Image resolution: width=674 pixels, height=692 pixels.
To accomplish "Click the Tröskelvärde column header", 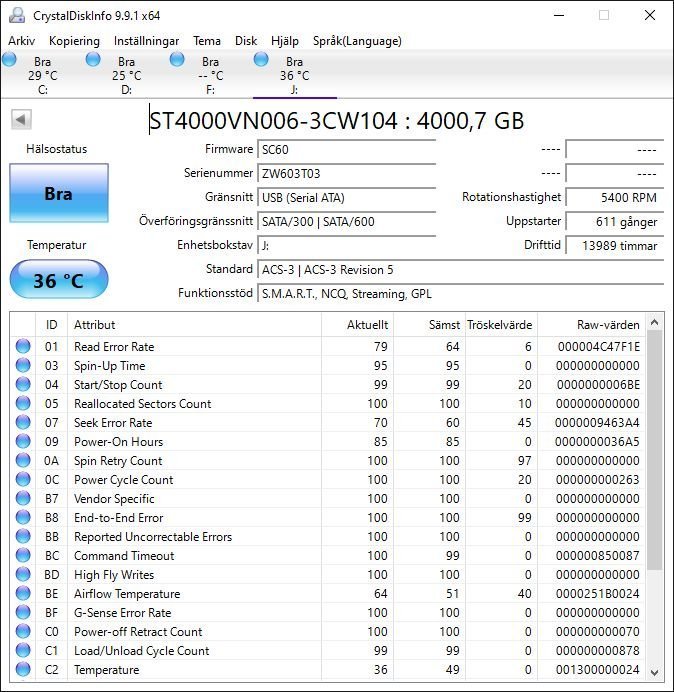I will point(500,325).
